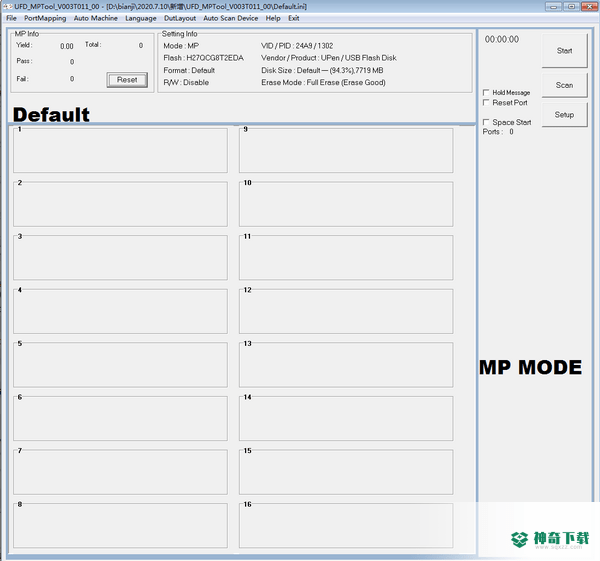600x561 pixels.
Task: Open the Help menu
Action: (273, 18)
